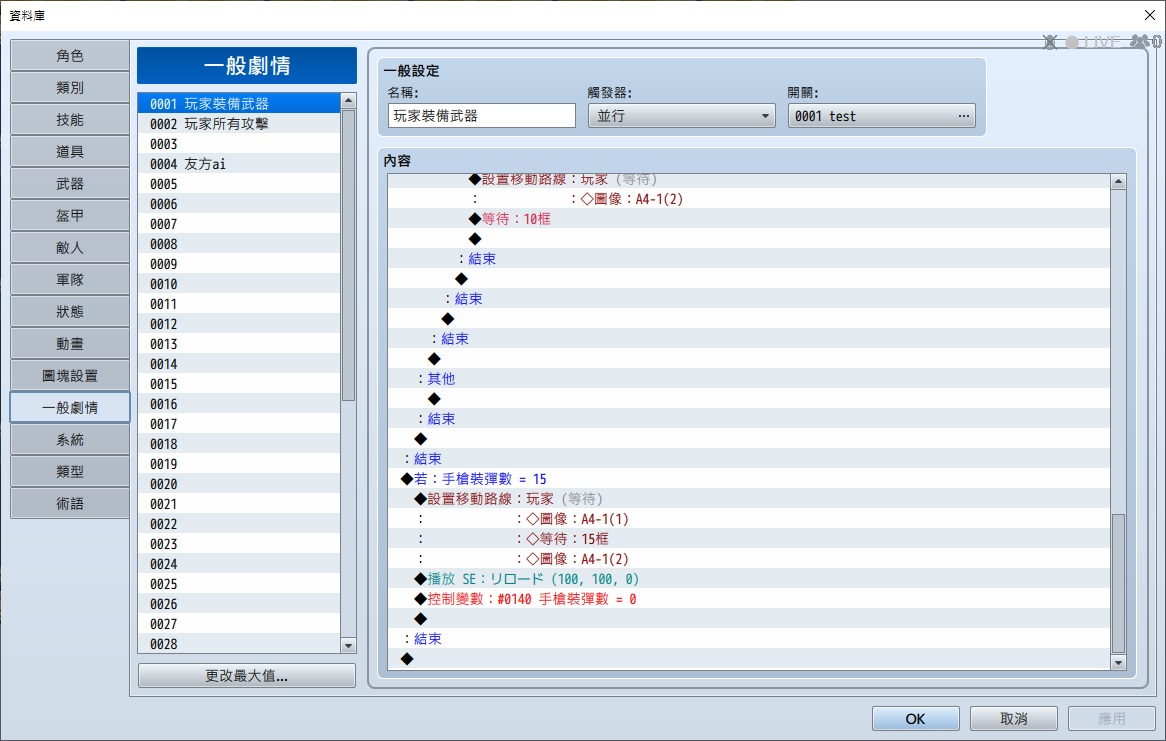Switch to the 軍隊 tab
Image resolution: width=1166 pixels, height=741 pixels.
tap(70, 280)
